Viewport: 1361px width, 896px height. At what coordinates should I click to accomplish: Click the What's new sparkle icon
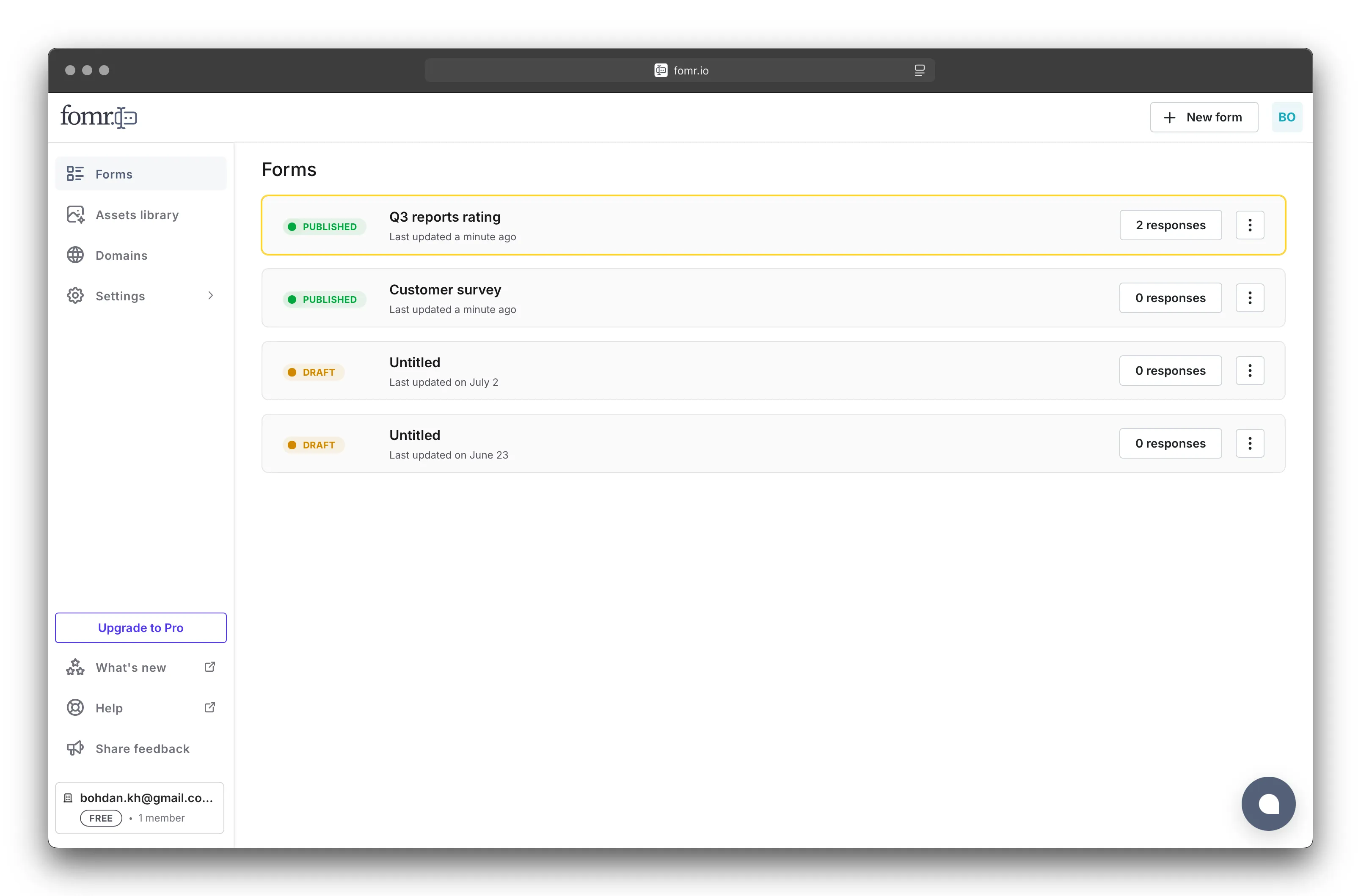75,667
